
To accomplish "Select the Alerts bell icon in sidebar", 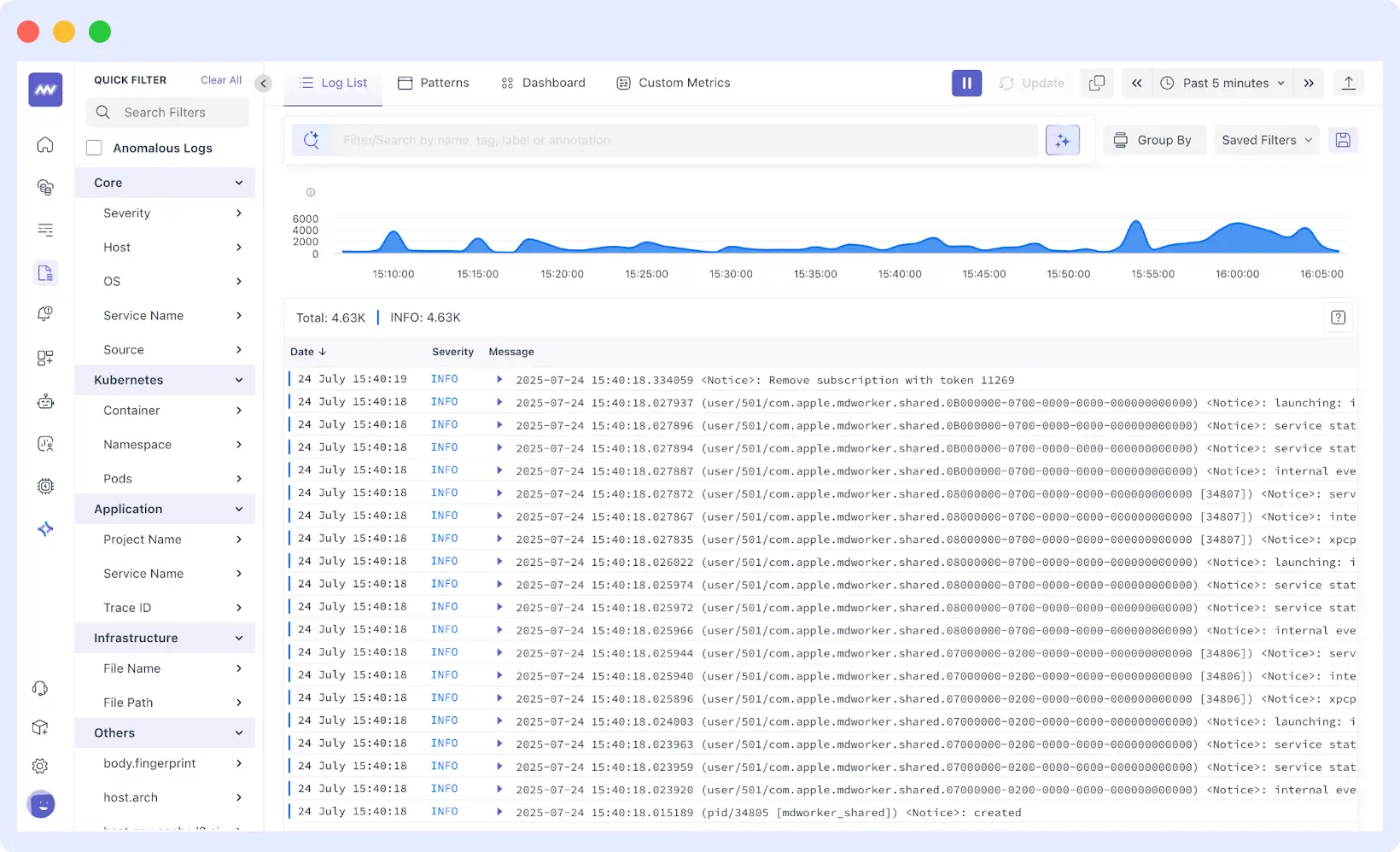I will pos(44,314).
